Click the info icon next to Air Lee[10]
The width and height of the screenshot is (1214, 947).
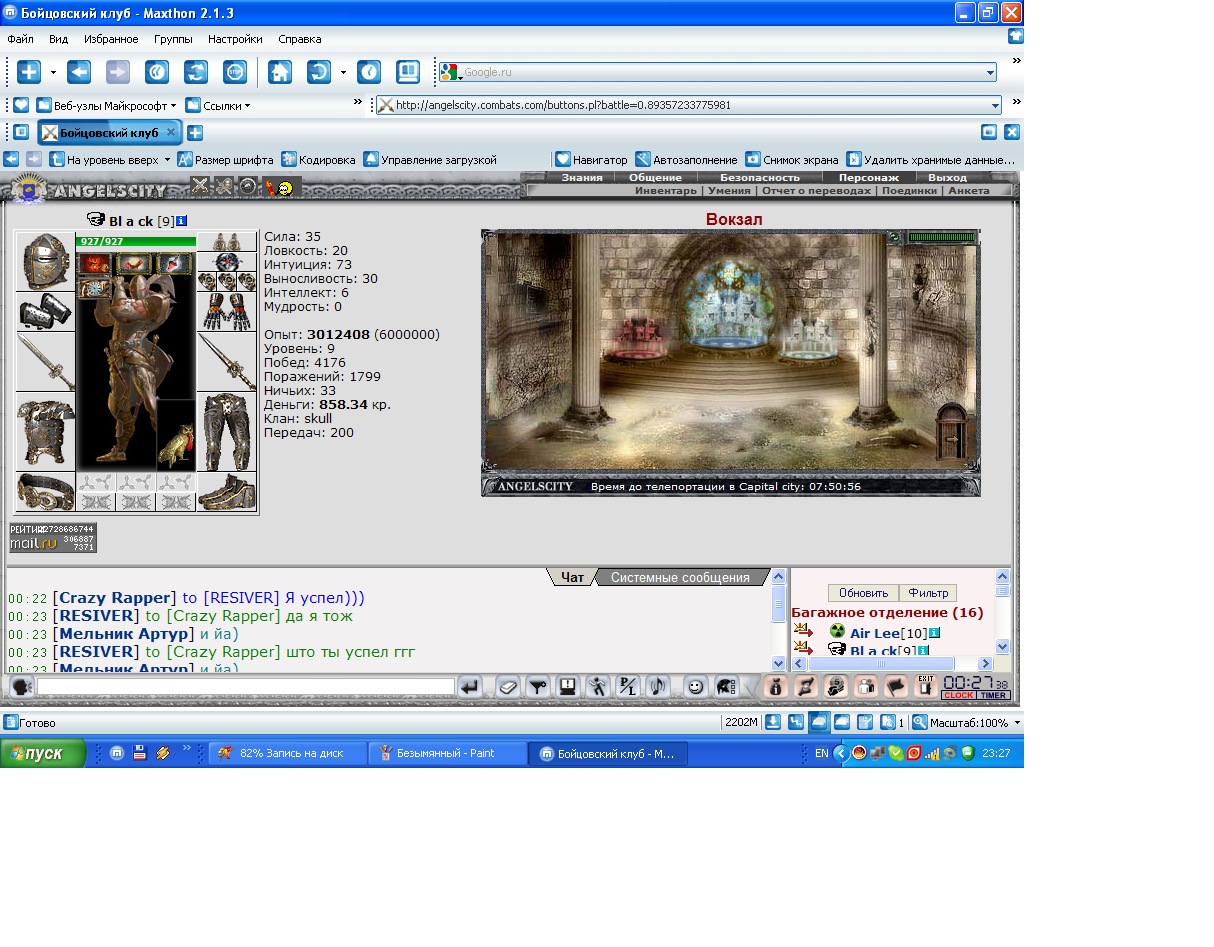coord(934,633)
